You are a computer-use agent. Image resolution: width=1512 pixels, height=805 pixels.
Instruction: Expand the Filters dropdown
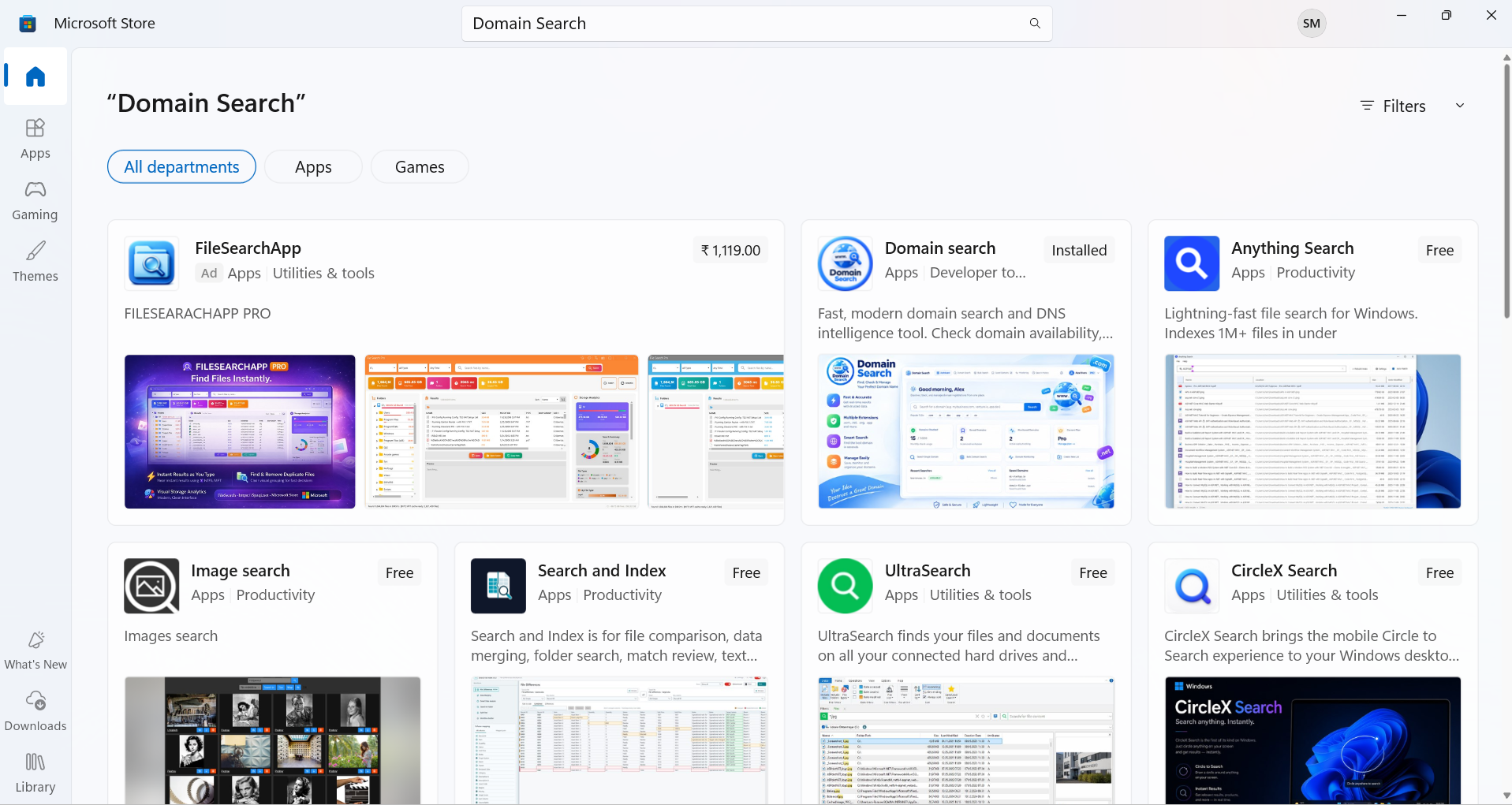[1413, 106]
